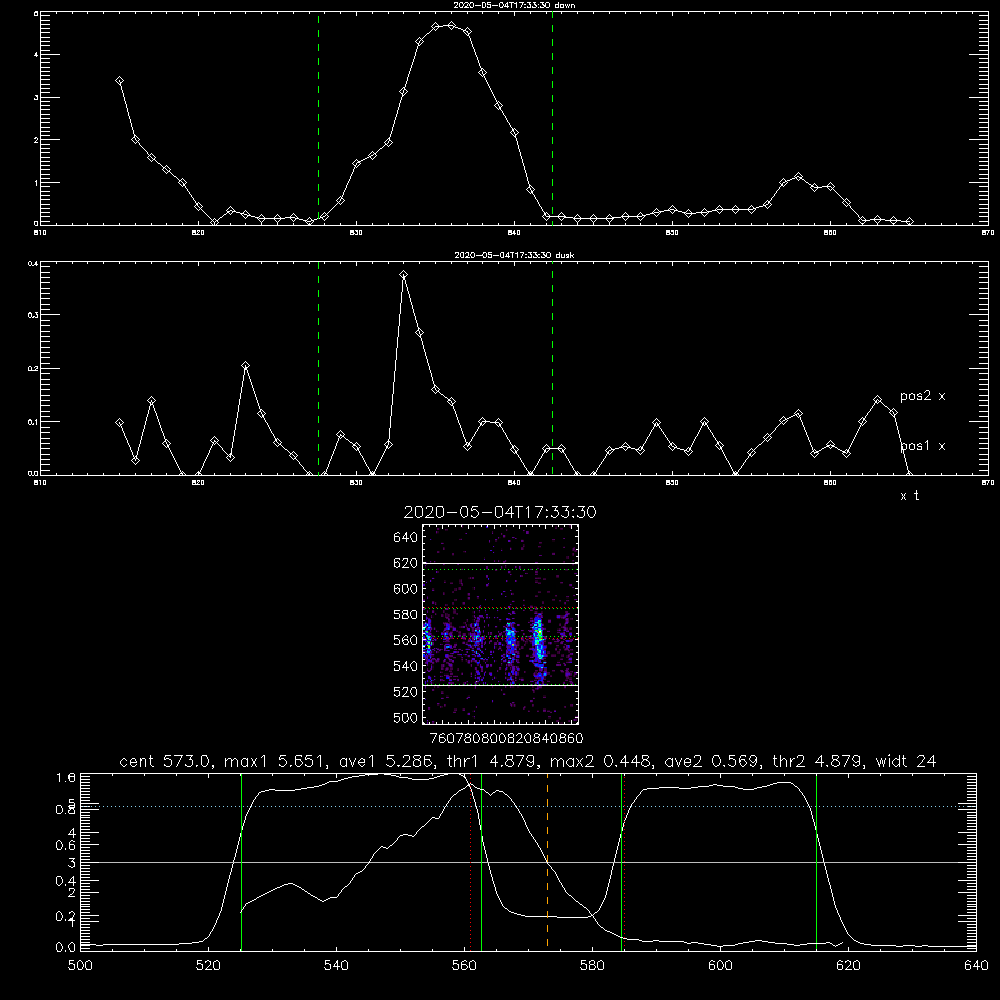Viewport: 1000px width, 1000px height.
Task: Click the 'max2 0.448' value
Action: pos(601,761)
